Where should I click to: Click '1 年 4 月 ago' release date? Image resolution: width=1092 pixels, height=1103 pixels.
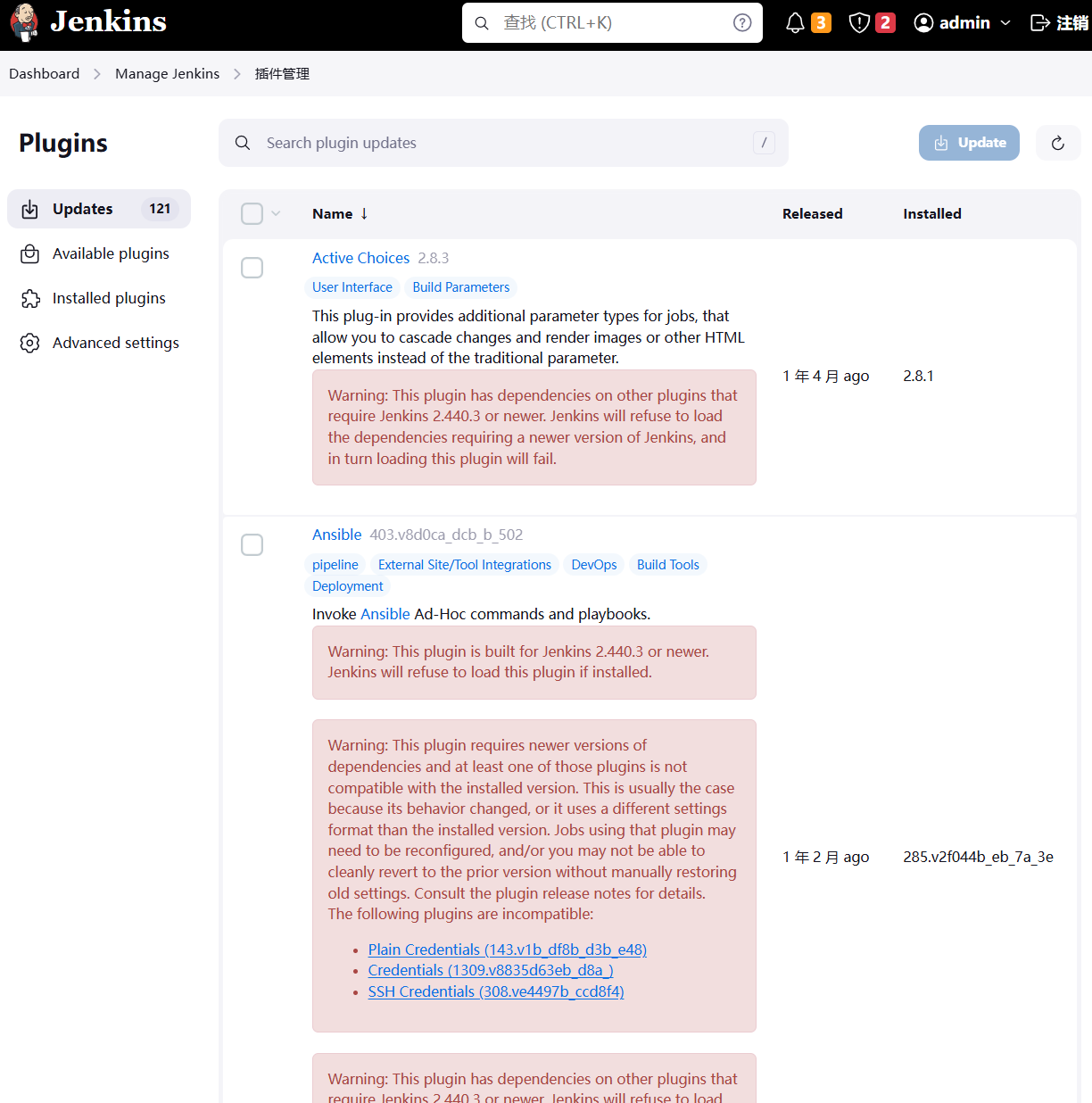tap(826, 376)
